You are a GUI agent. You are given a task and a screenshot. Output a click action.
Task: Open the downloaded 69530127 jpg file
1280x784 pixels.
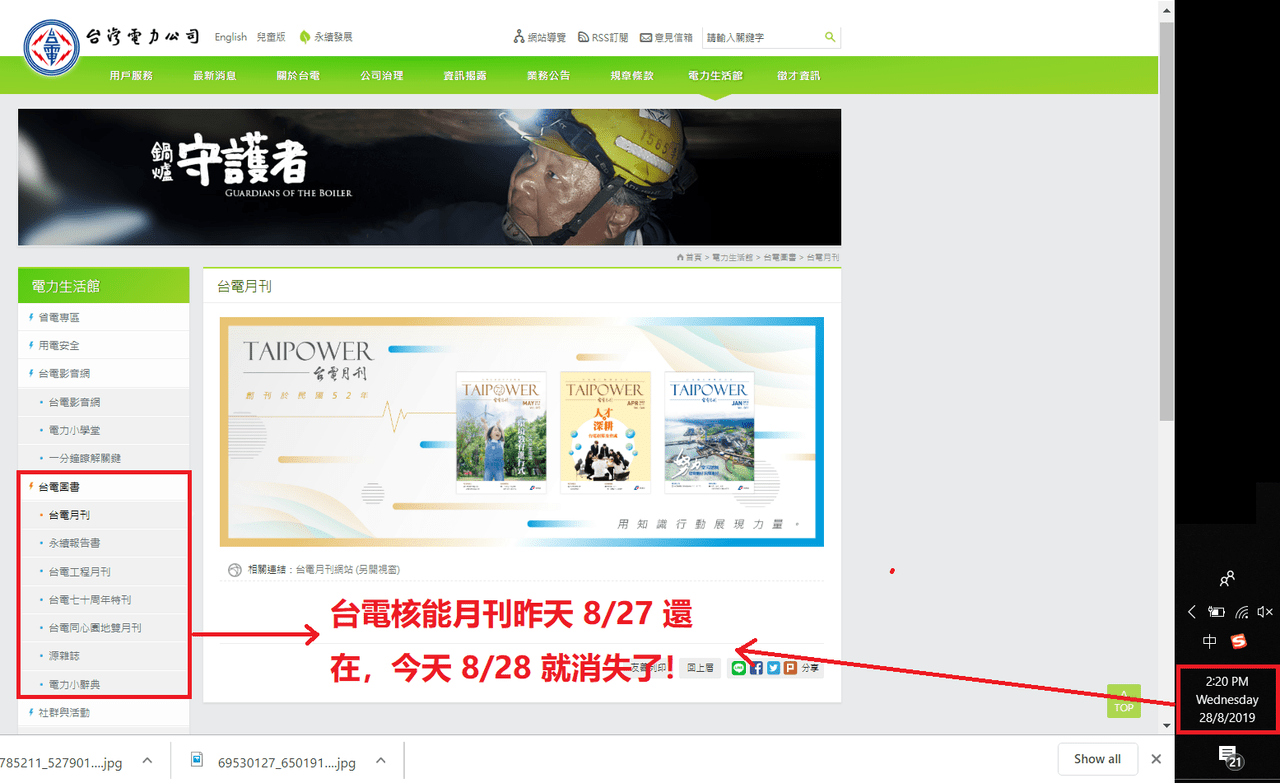pos(274,762)
